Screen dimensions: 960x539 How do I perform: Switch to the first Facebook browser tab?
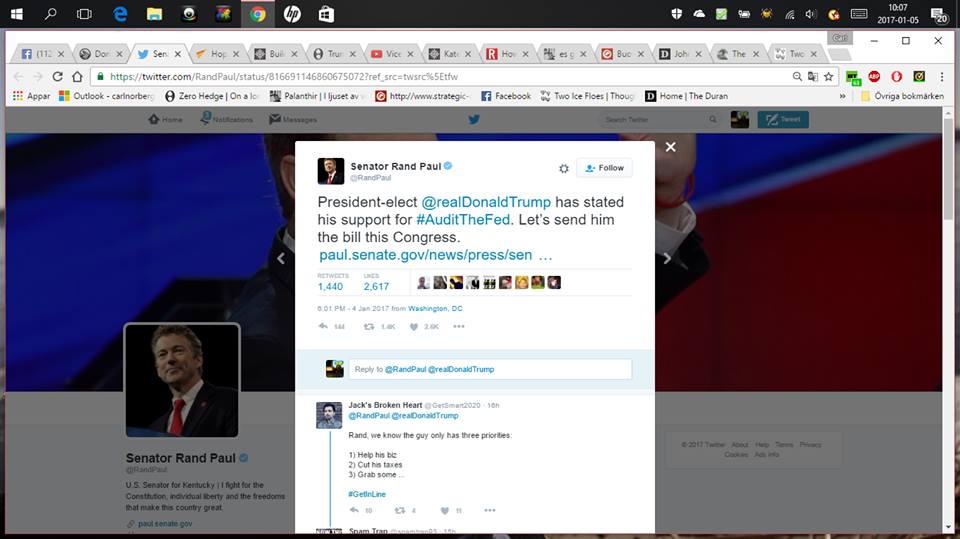tap(36, 54)
